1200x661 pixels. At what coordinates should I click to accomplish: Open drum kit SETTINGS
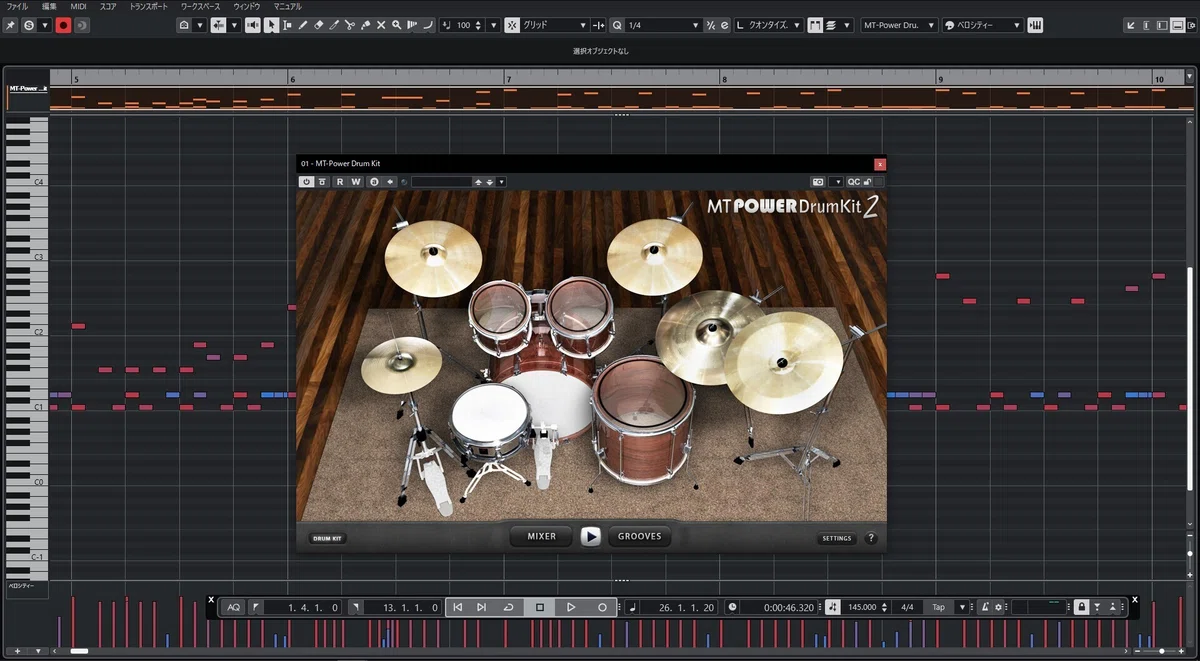coord(837,538)
